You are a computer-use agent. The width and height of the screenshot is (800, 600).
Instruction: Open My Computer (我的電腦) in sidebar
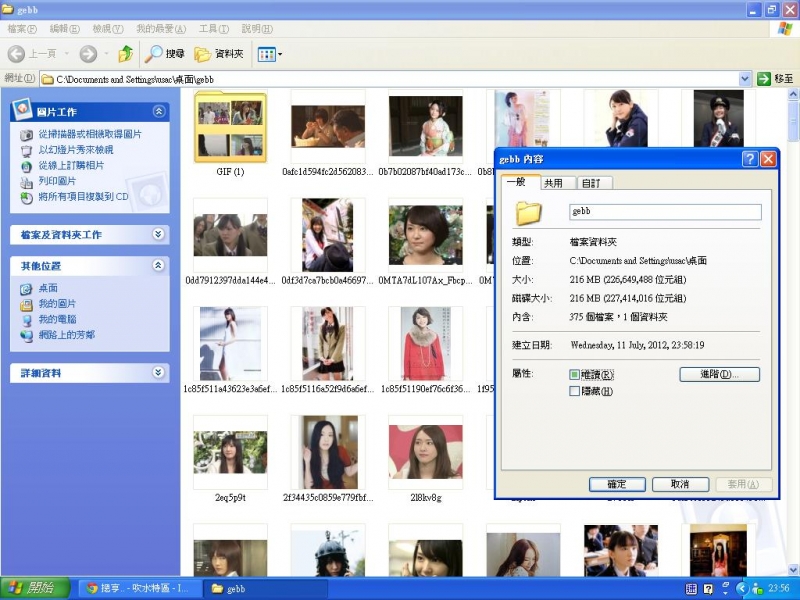[57, 319]
